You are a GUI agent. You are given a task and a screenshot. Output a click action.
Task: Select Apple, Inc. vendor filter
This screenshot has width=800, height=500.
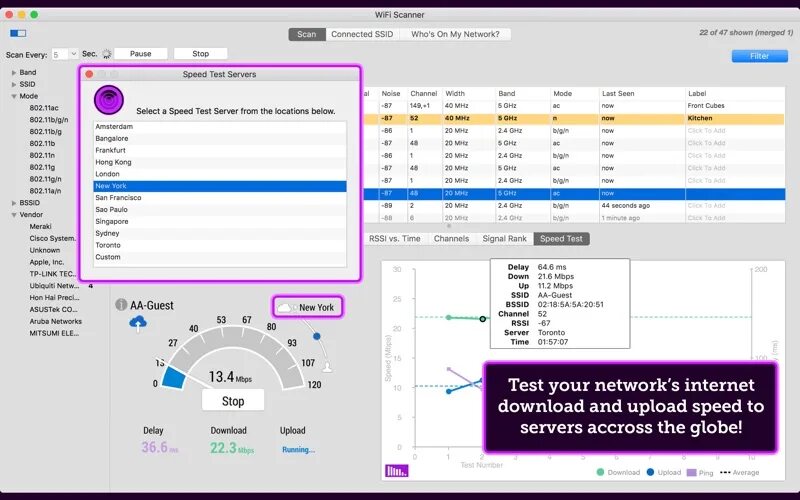coord(46,262)
